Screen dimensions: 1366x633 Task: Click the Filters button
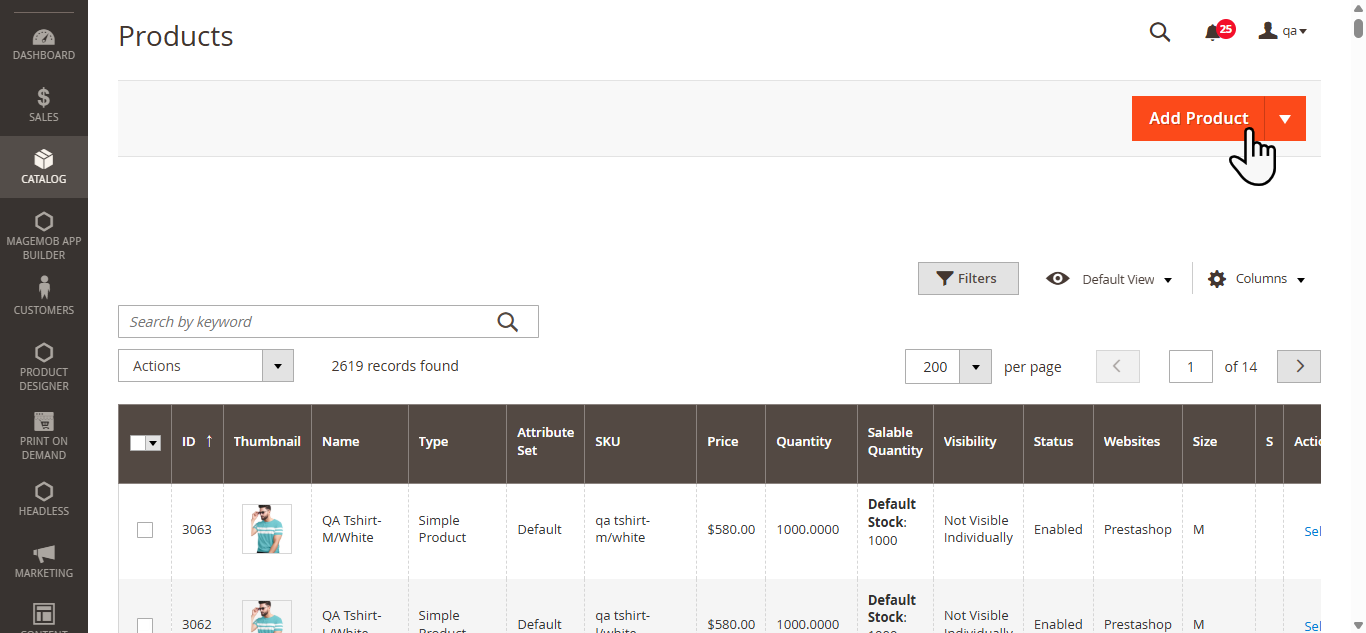pyautogui.click(x=967, y=279)
